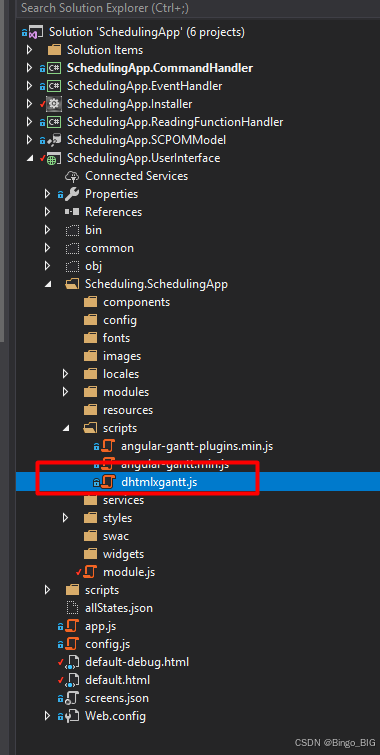Click the web globe icon of SchedulingApp.UserInterface

54,158
